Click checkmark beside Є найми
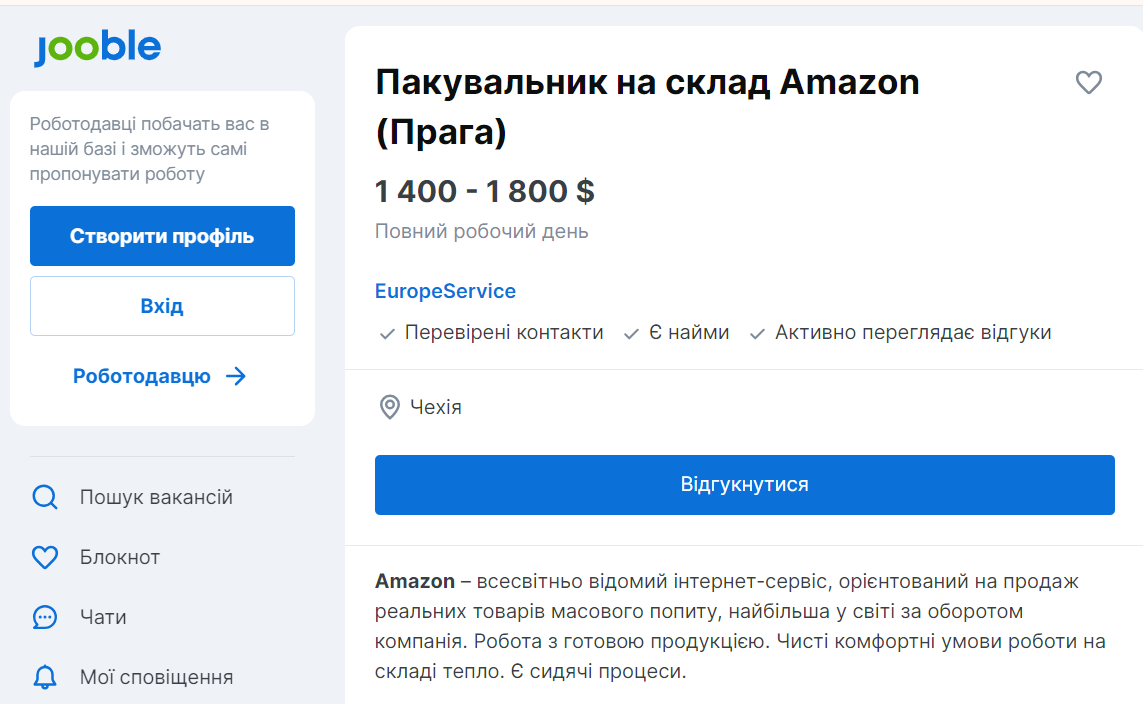Screen dimensions: 1143x704 pos(629,333)
